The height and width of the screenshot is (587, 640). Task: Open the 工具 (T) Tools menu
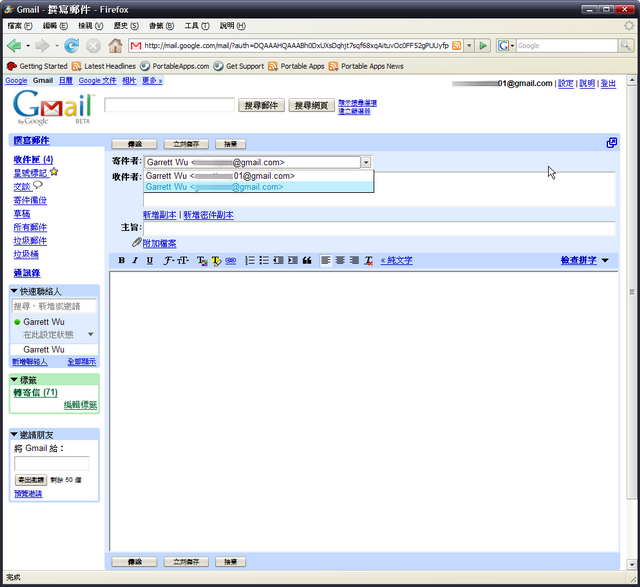coord(197,26)
